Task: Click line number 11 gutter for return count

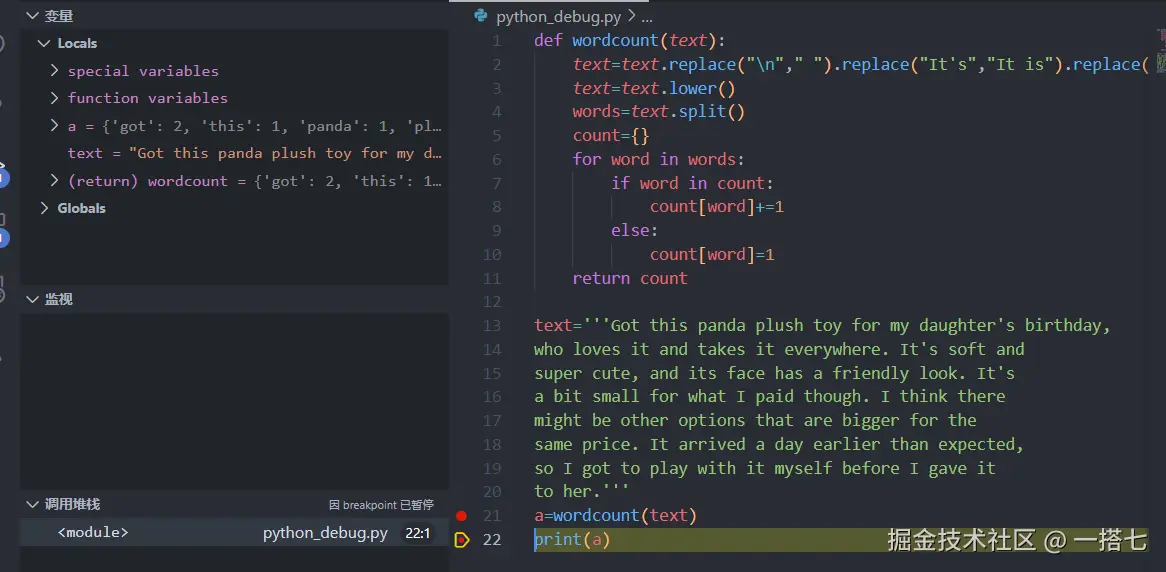Action: click(x=492, y=278)
